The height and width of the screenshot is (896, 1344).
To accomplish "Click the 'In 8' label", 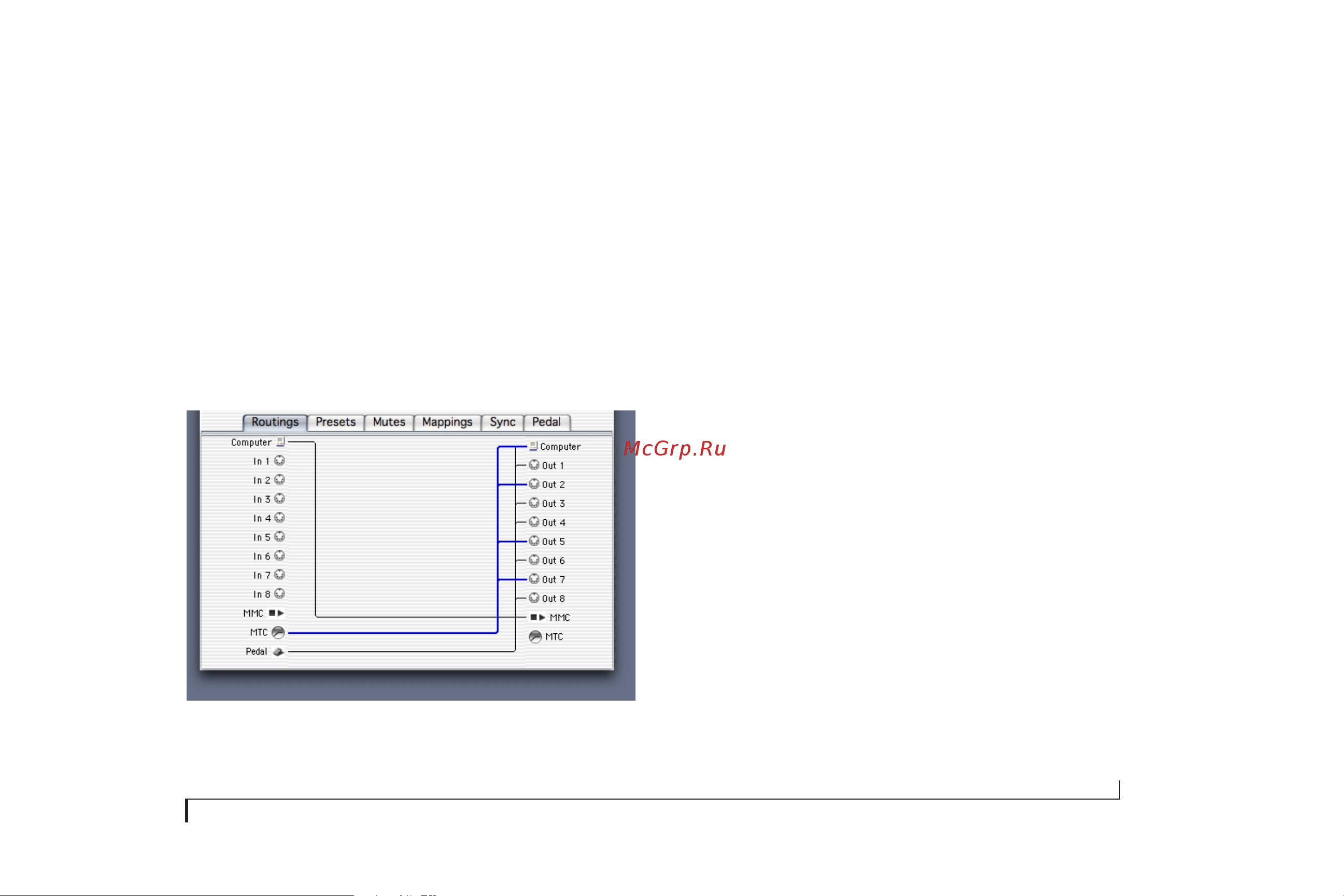I will pyautogui.click(x=262, y=594).
